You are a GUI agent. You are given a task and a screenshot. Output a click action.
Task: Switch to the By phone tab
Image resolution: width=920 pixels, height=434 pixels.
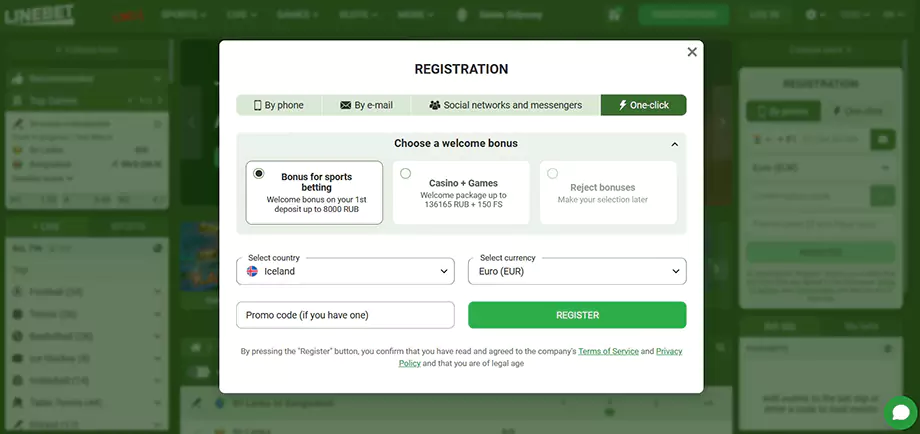(x=279, y=106)
